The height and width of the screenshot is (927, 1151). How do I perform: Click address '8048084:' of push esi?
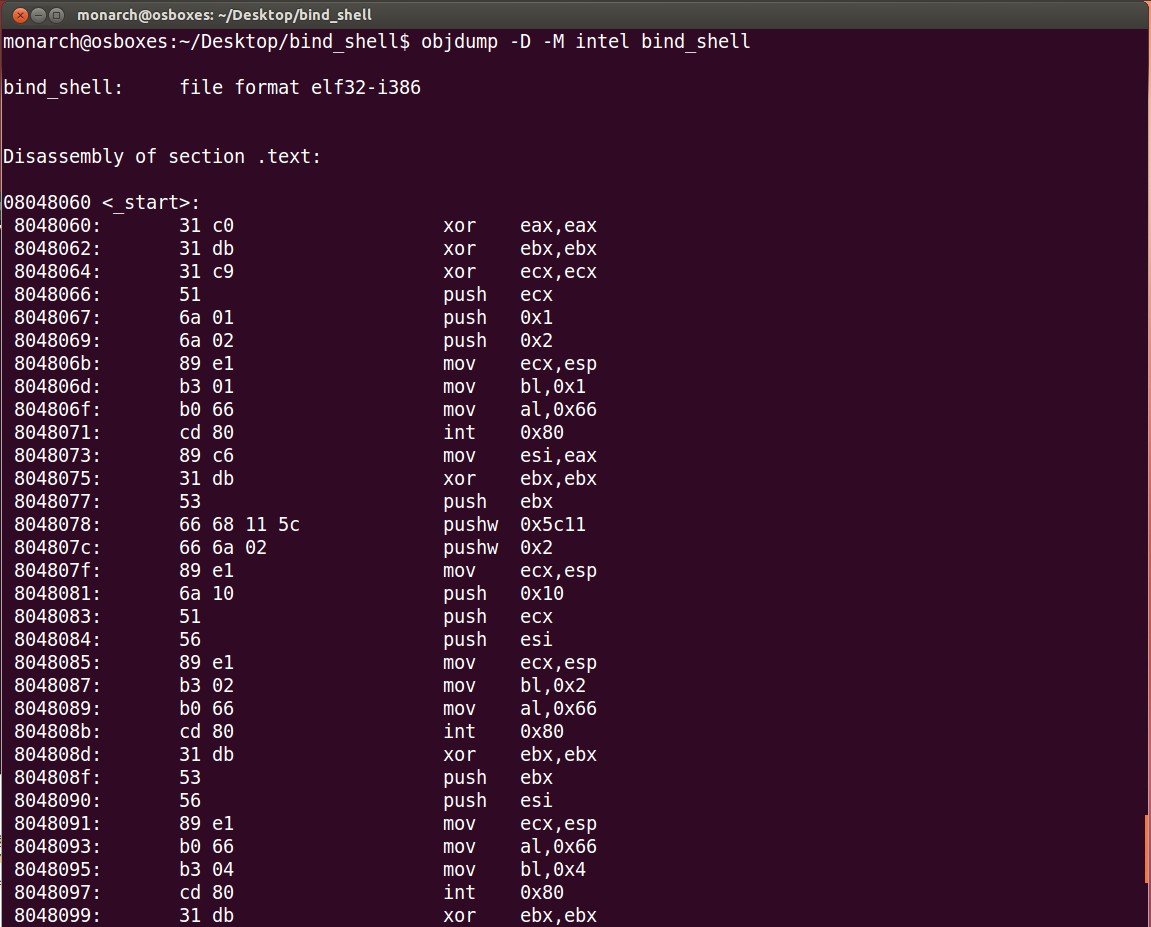(57, 639)
